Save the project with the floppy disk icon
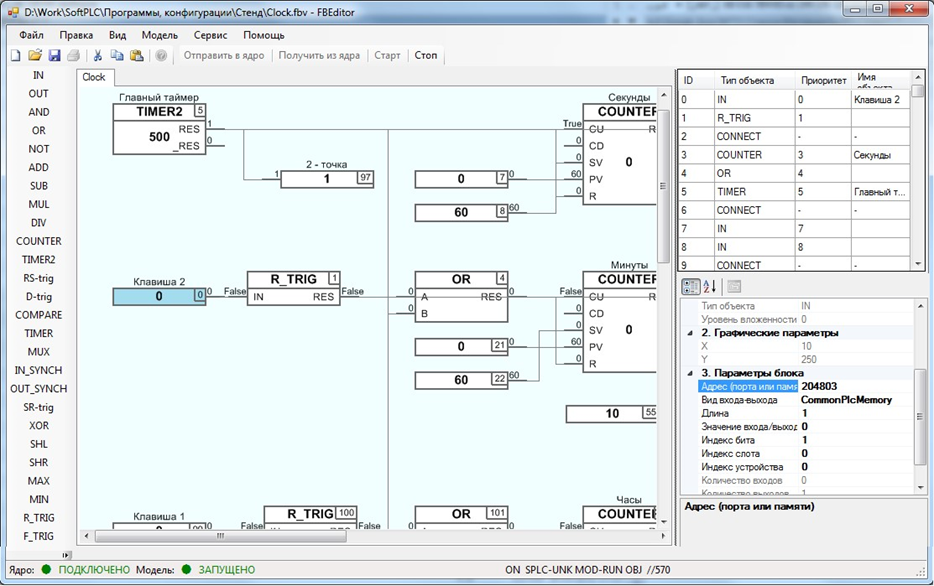 coord(55,55)
